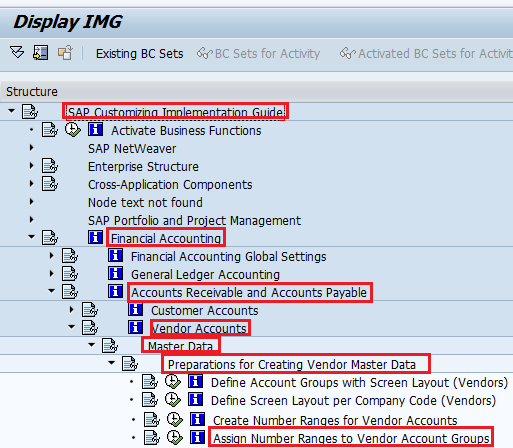Expand the Customer Accounts node

coord(71,310)
